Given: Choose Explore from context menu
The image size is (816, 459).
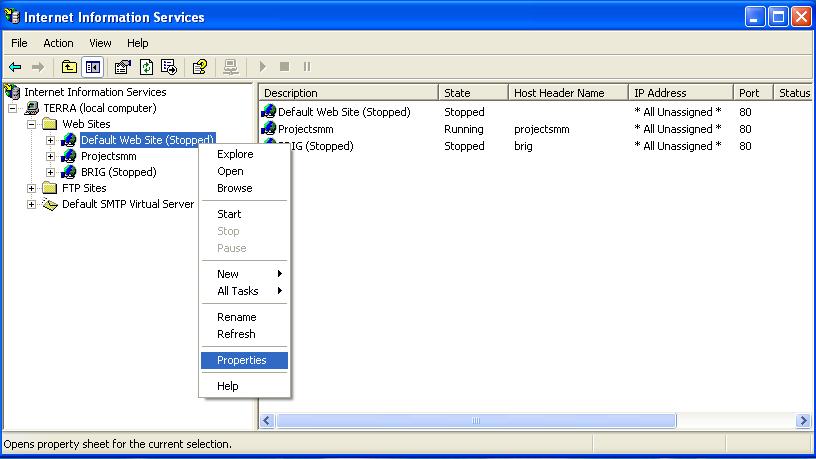Looking at the screenshot, I should (x=244, y=154).
